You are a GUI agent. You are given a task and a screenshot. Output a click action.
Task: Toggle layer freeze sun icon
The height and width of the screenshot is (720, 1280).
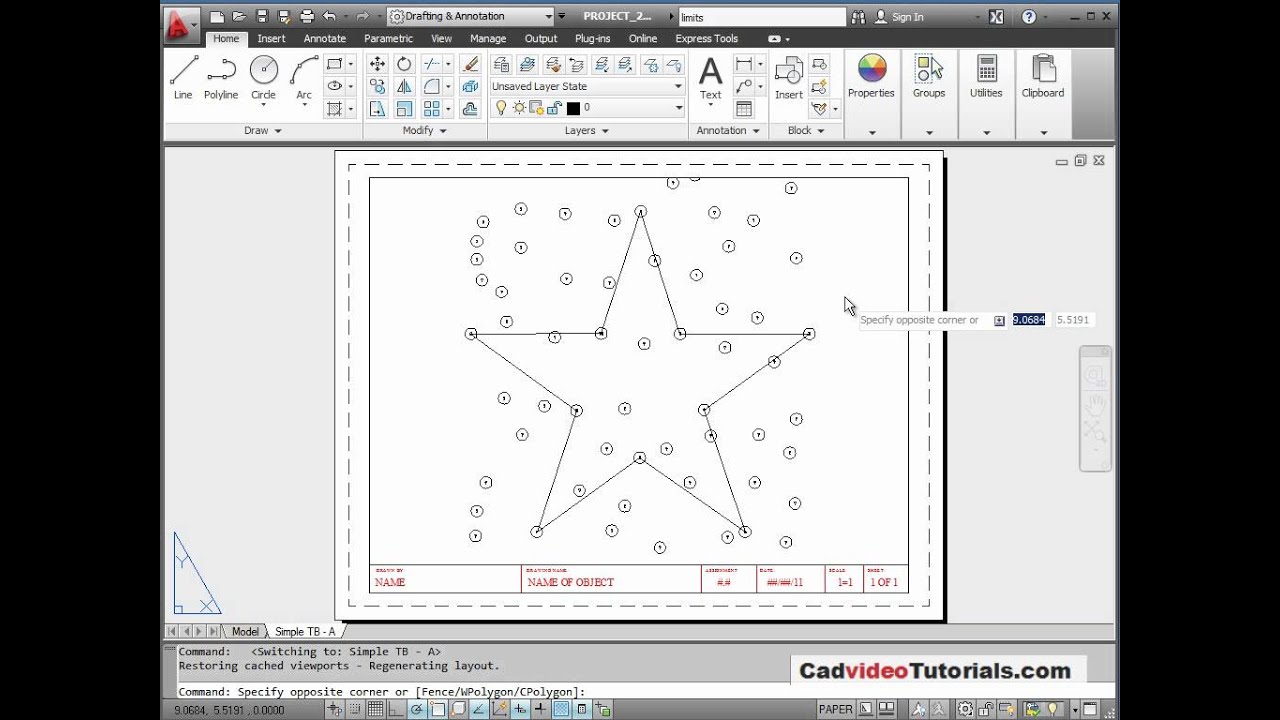click(x=520, y=108)
